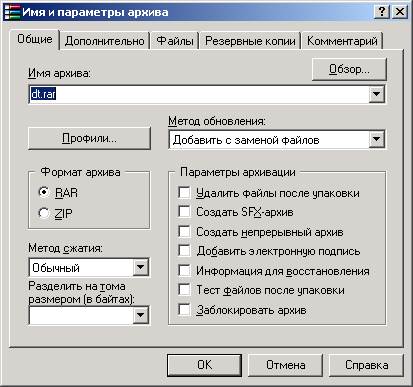
Task: Toggle Создать SFX-архив checkbox
Action: coord(184,212)
